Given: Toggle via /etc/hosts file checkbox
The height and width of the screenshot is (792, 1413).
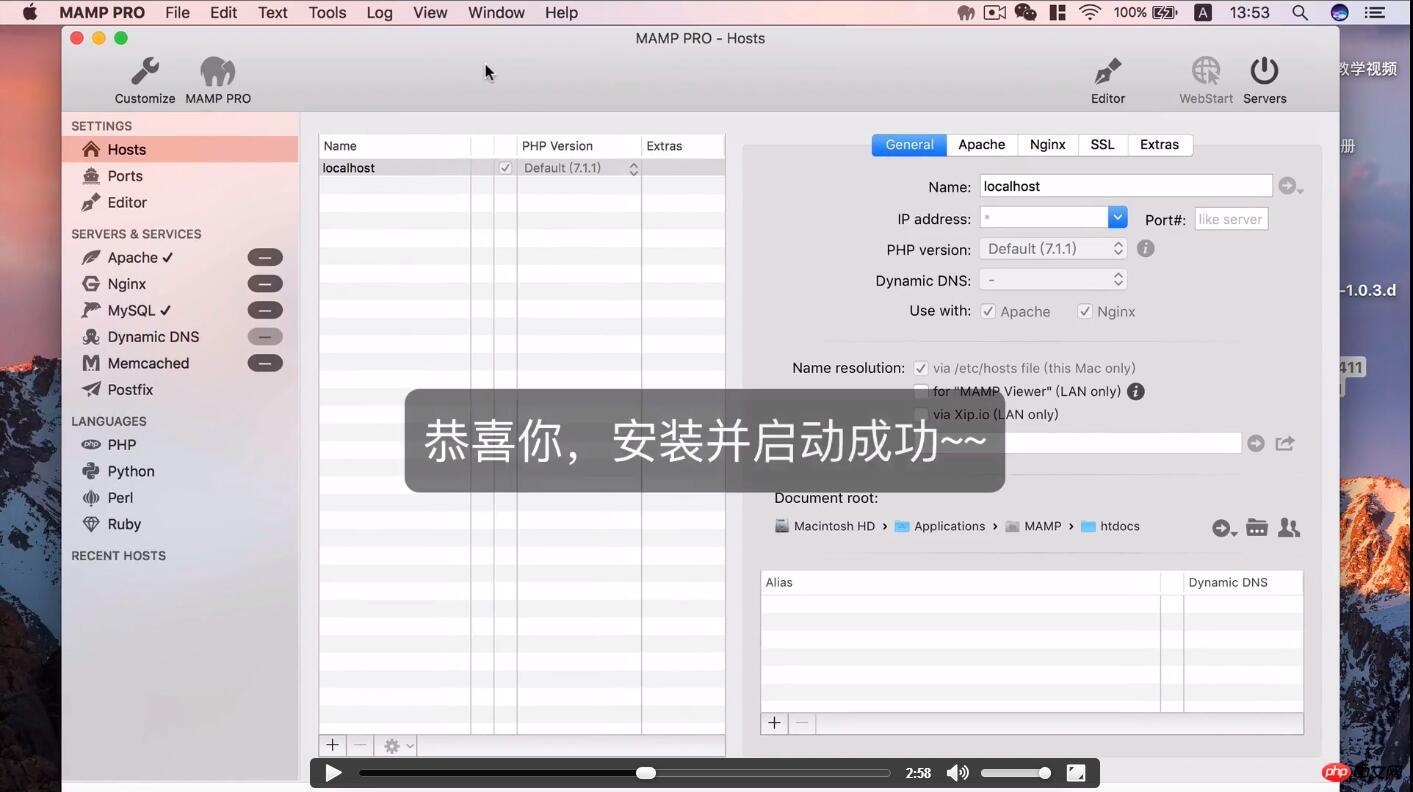Looking at the screenshot, I should 921,368.
